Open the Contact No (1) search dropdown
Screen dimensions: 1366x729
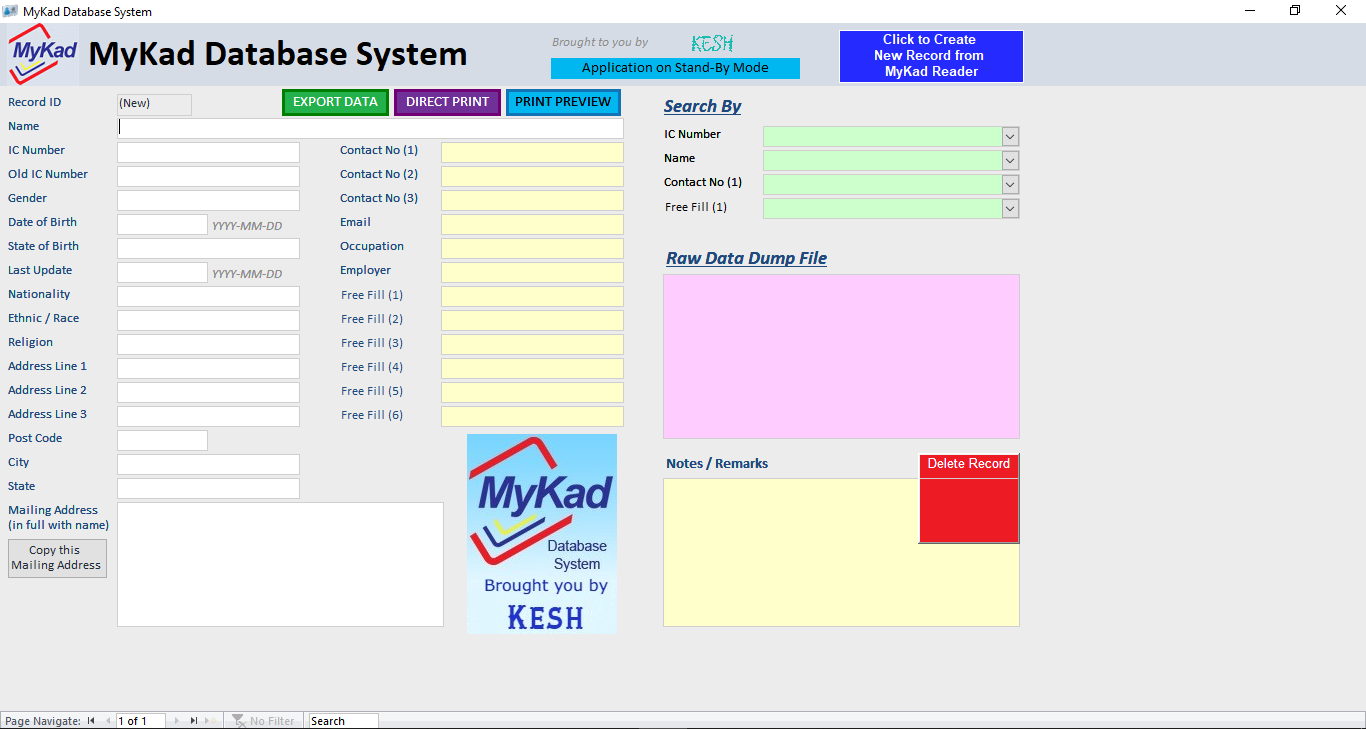[1010, 185]
